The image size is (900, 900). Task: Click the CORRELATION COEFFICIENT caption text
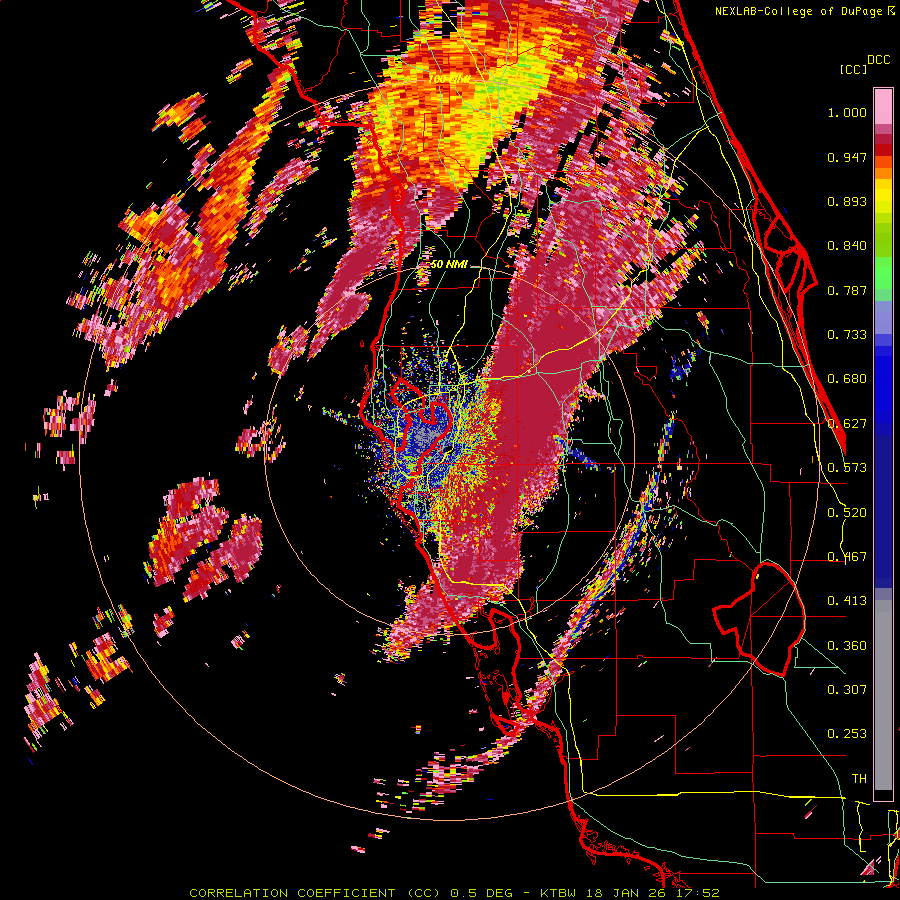point(314,893)
